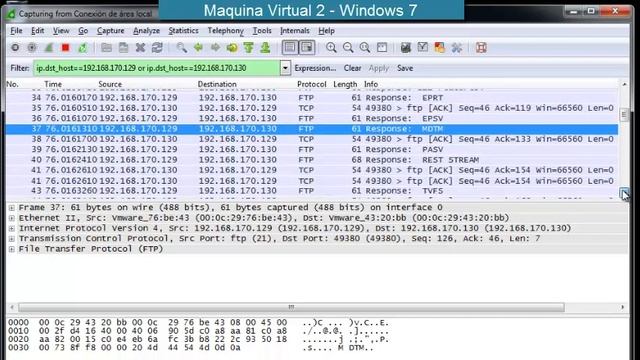Zoom in the packet text

(x=331, y=48)
